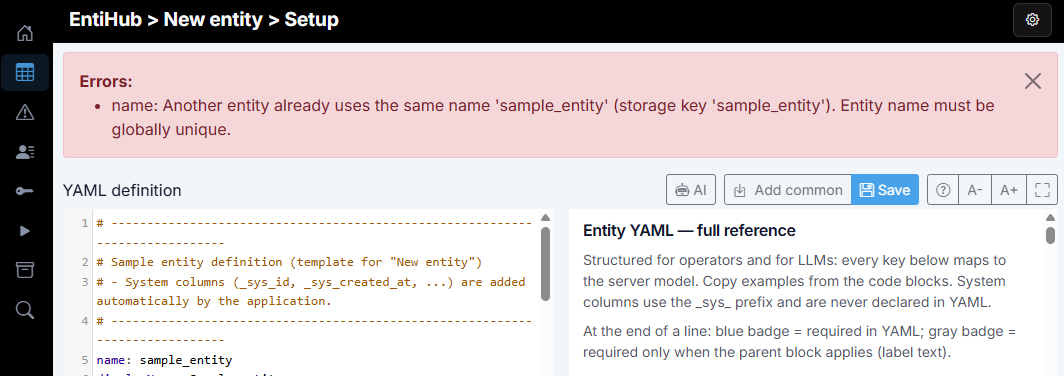Screen dimensions: 1064x376
Task: Click the 'name: Another entity already uses' error message
Action: pos(553,118)
